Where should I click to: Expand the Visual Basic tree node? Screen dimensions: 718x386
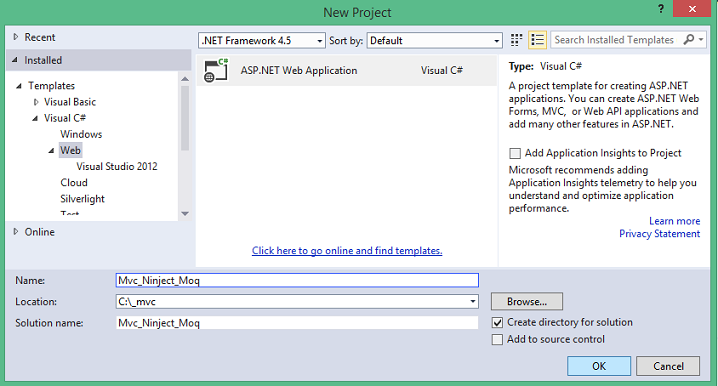pos(36,102)
